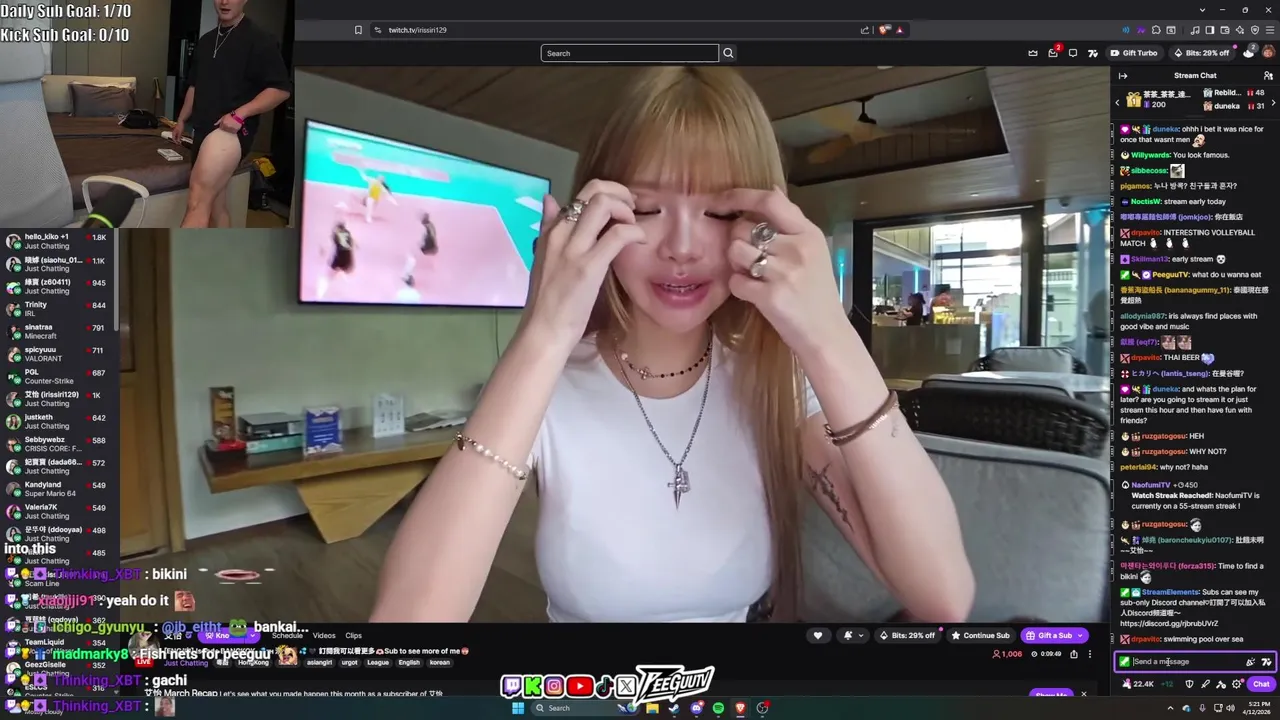The height and width of the screenshot is (720, 1280).
Task: Toggle browser sidebar panel icon
Action: (x=1210, y=30)
